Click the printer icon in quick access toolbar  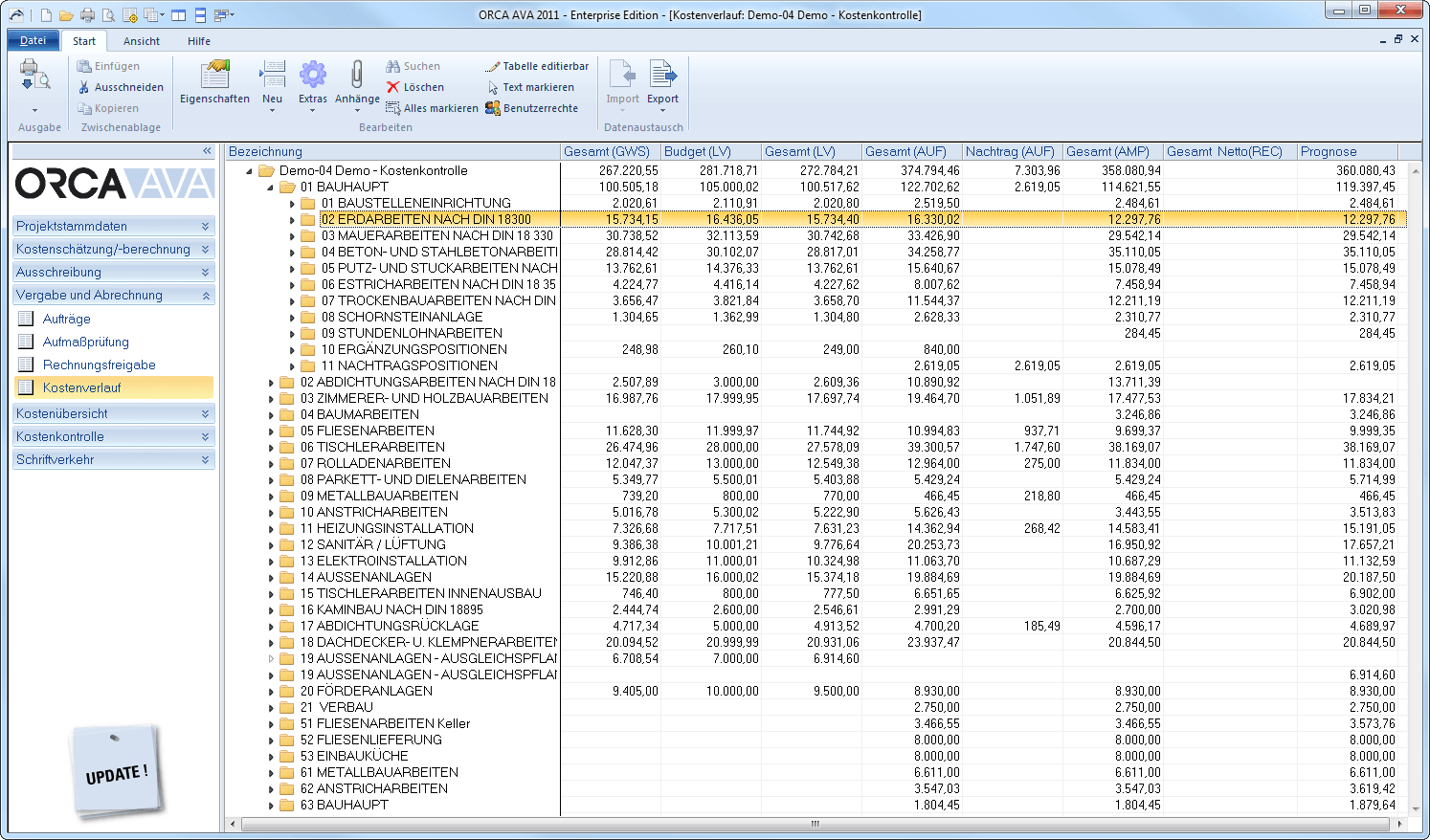tap(87, 15)
